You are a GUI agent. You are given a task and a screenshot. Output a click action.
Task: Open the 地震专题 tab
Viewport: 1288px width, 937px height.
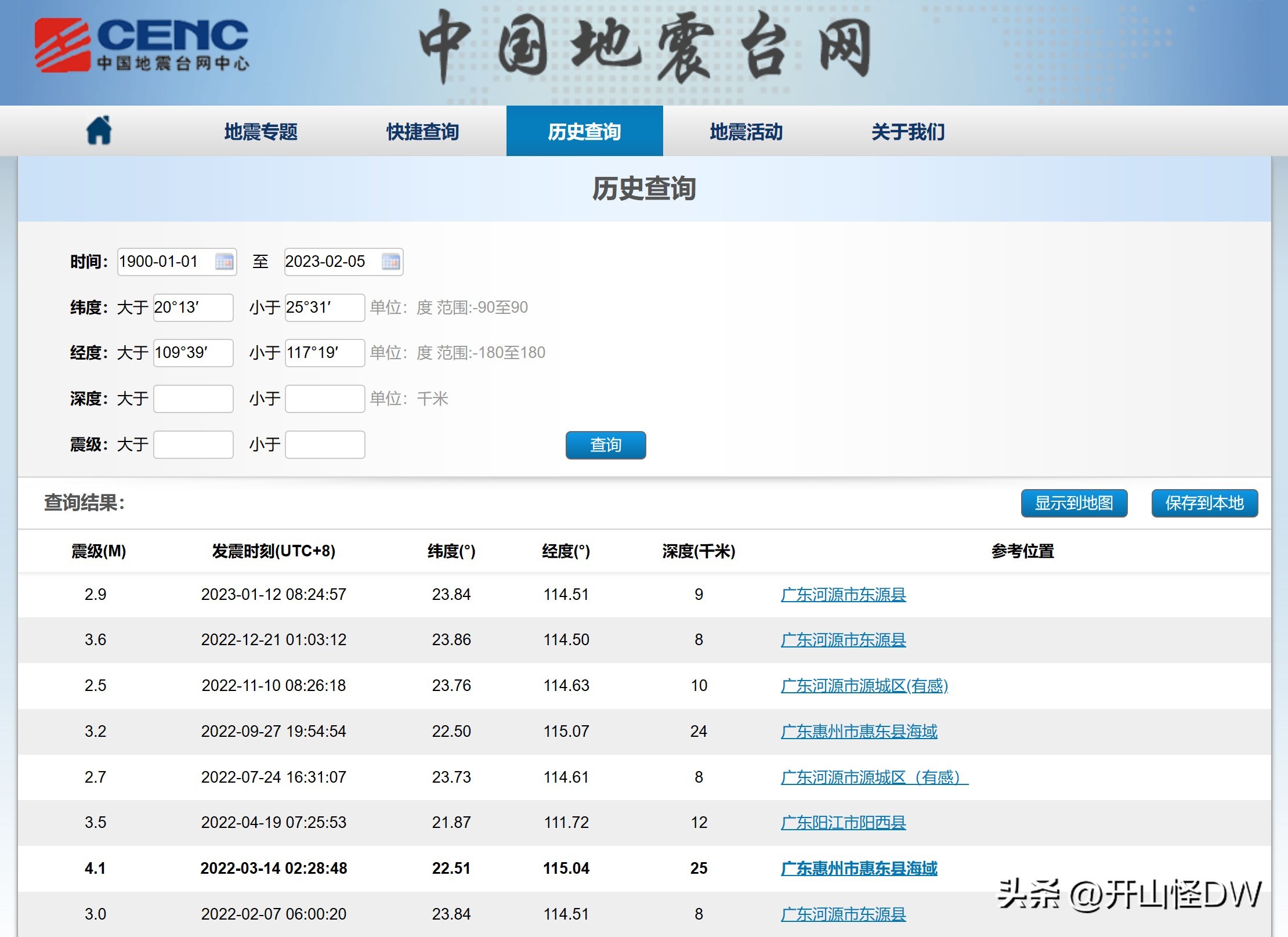(x=261, y=132)
